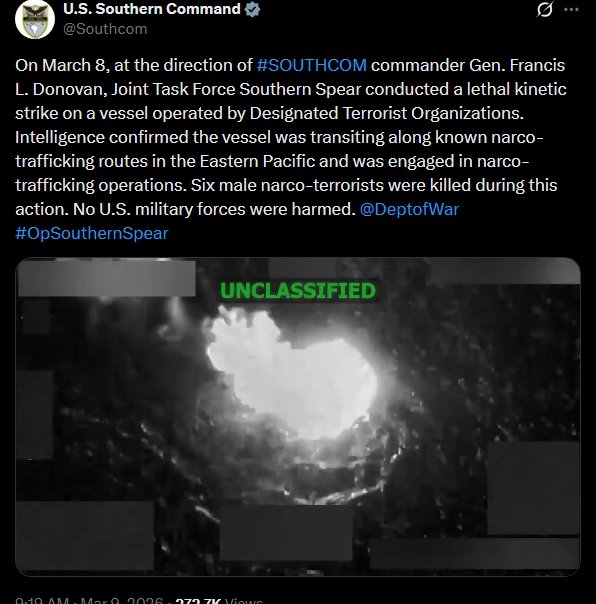Screen dimensions: 596x604
Task: Open the @Southcom handle link
Action: pyautogui.click(x=105, y=29)
